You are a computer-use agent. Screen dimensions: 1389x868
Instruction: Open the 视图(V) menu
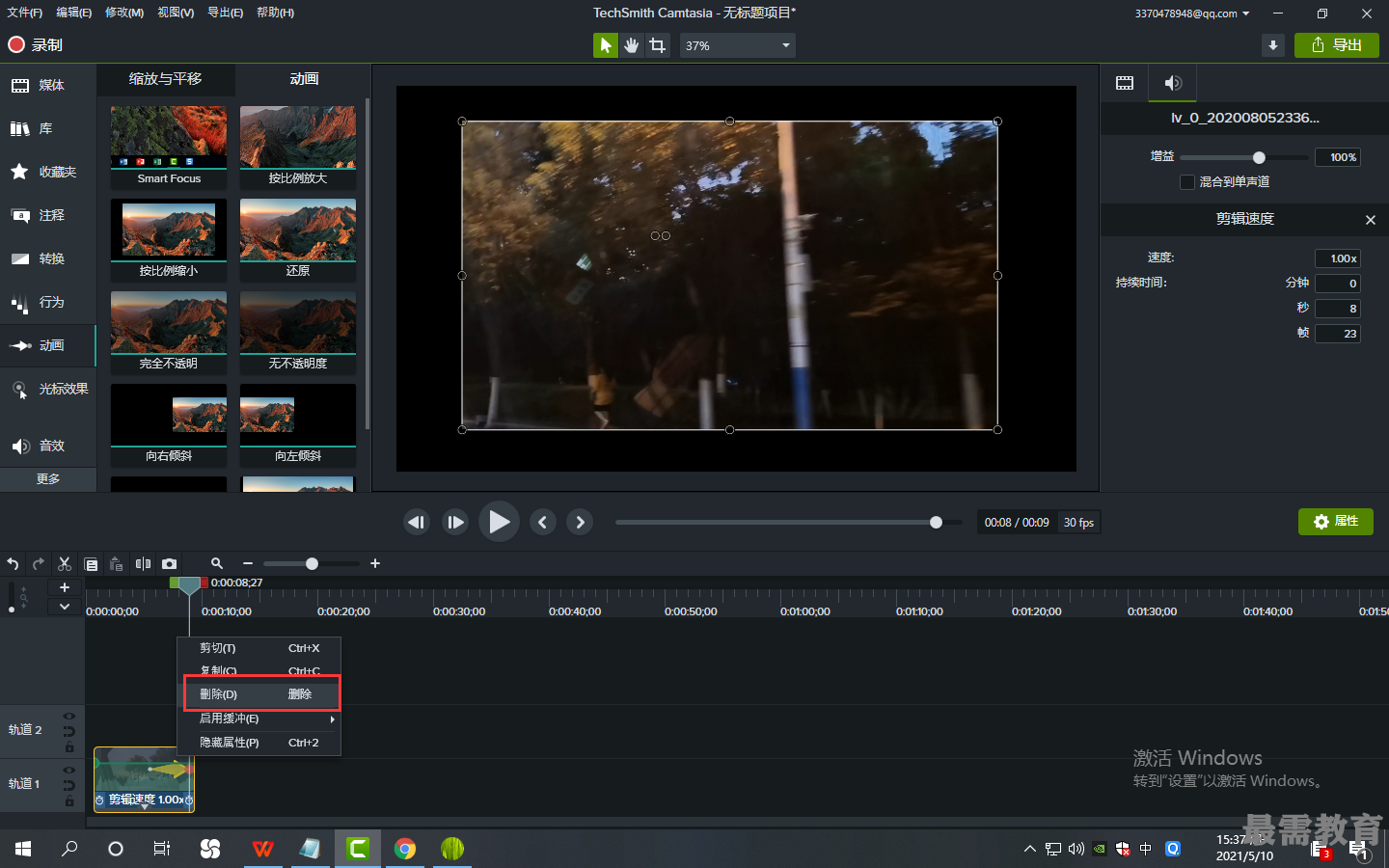[x=176, y=13]
